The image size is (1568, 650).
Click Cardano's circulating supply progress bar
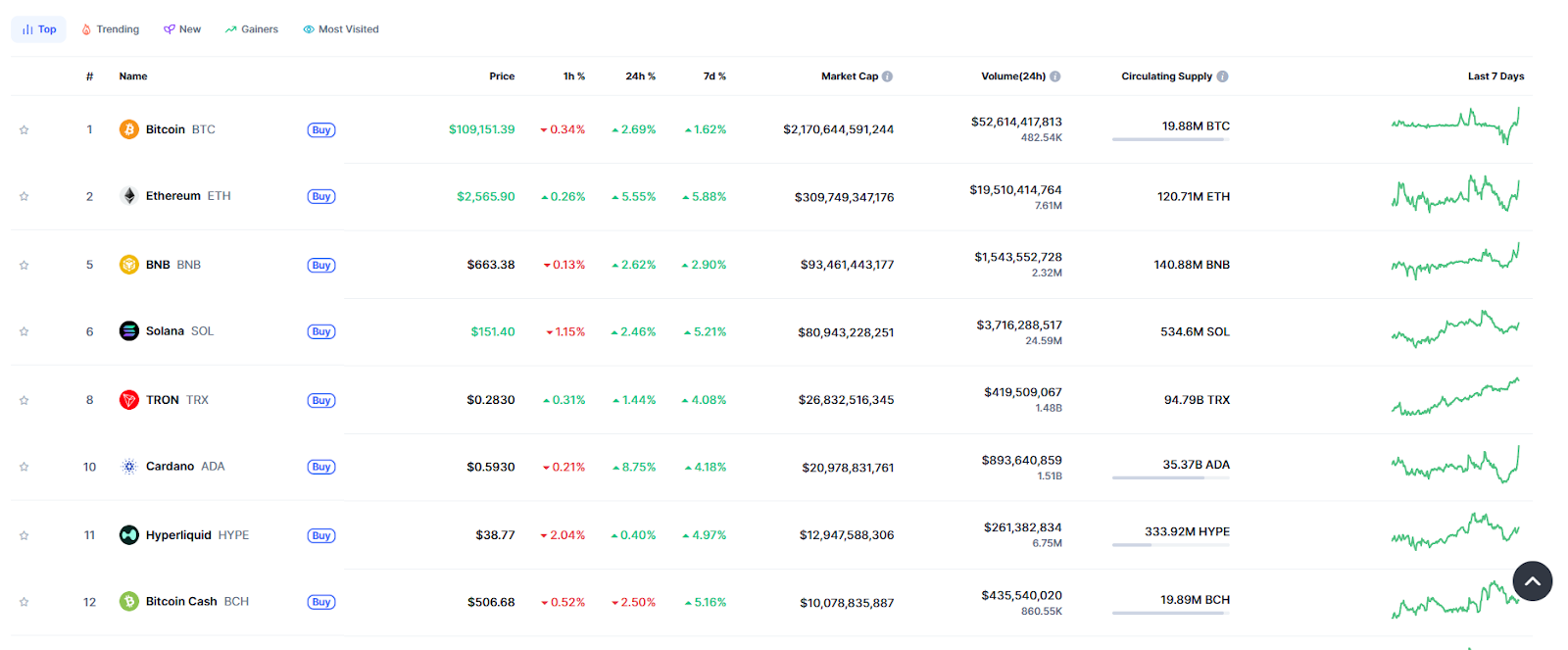tap(1171, 478)
